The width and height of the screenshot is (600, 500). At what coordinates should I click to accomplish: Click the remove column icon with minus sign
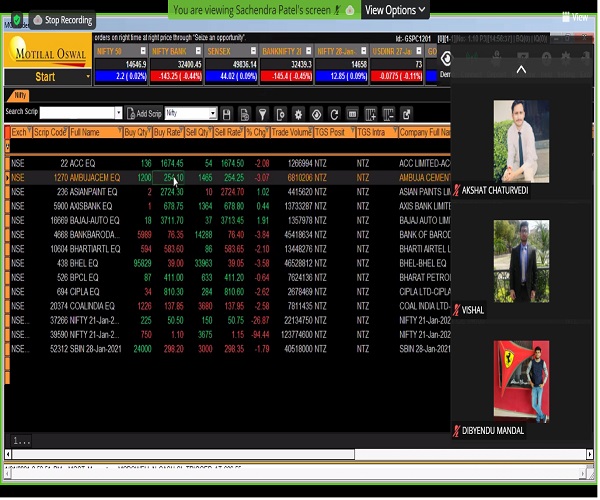click(389, 114)
